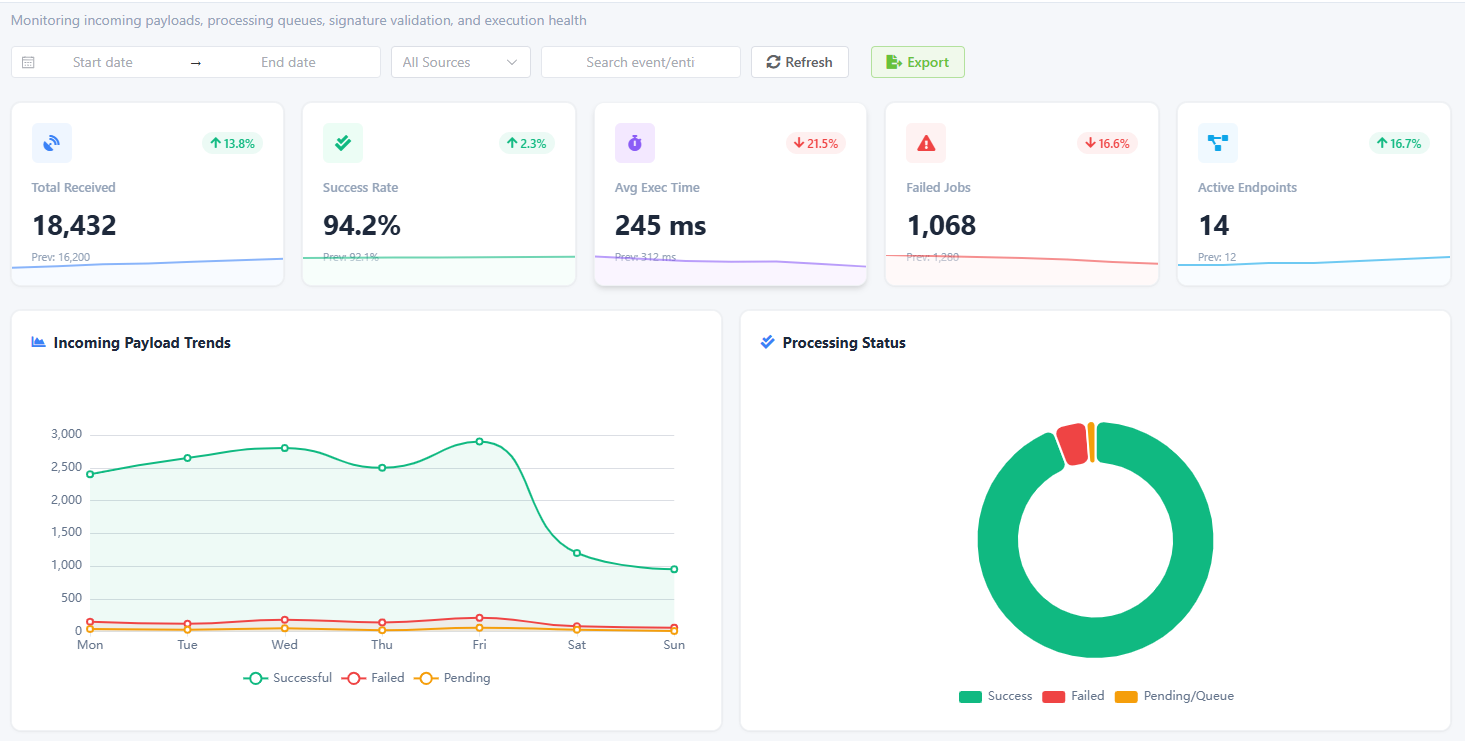Click the Total Received card label
The image size is (1465, 741).
(x=74, y=187)
